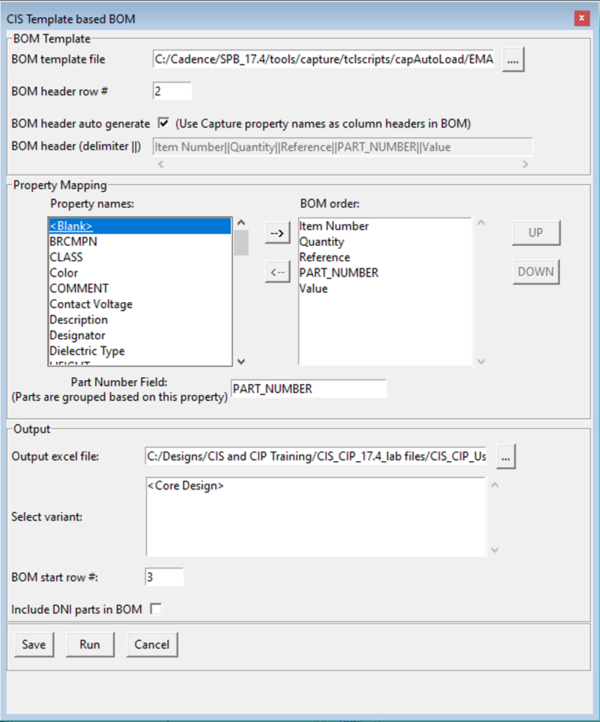Toggle BOM header auto generate checkbox
Image resolution: width=600 pixels, height=722 pixels.
(x=163, y=124)
